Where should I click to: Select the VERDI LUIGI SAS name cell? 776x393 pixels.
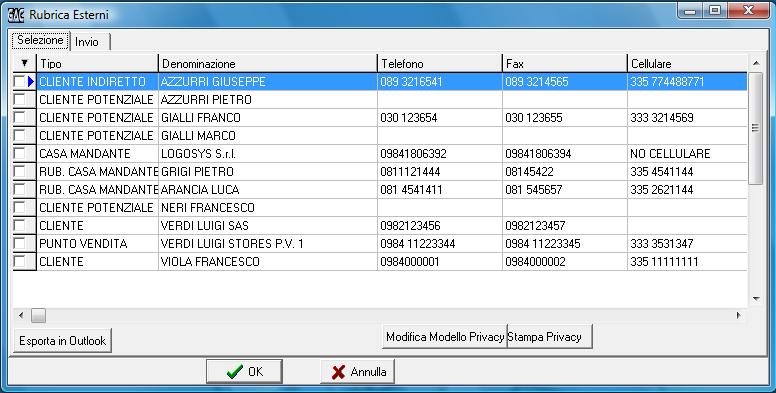coord(268,225)
